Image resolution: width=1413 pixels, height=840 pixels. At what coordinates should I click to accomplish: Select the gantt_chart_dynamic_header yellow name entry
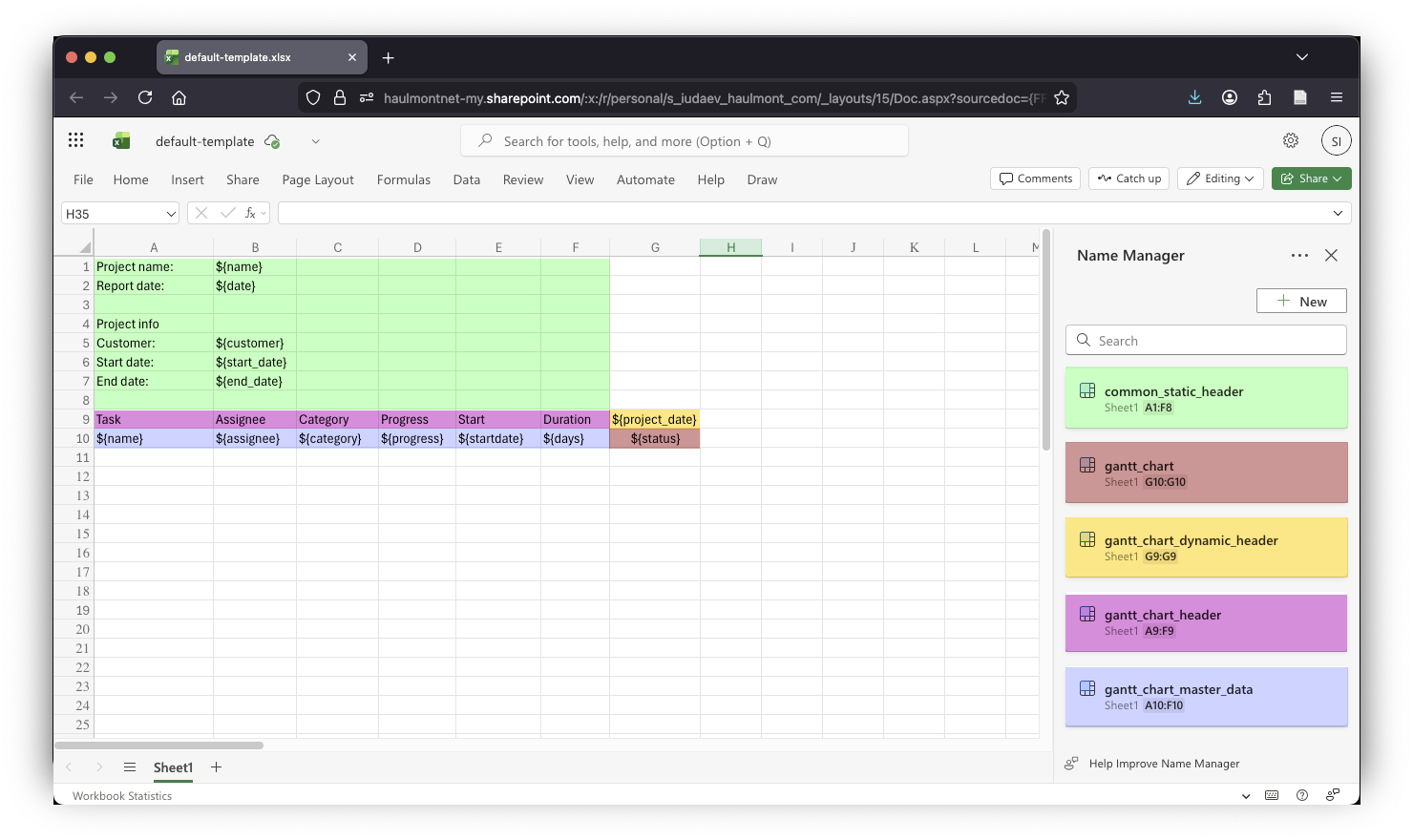tap(1206, 547)
